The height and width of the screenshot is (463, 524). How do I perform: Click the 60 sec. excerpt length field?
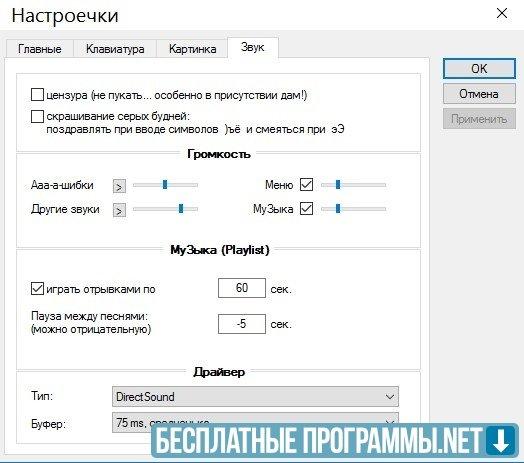[x=242, y=288]
